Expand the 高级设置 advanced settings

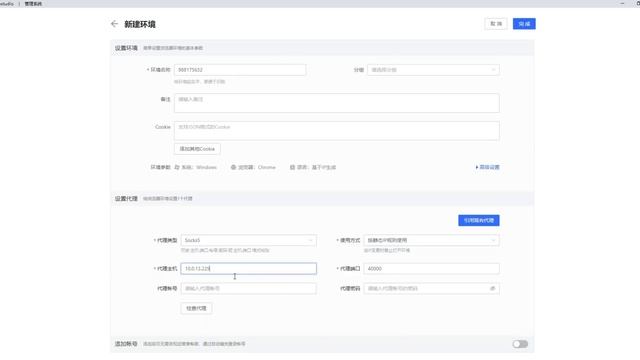click(487, 167)
